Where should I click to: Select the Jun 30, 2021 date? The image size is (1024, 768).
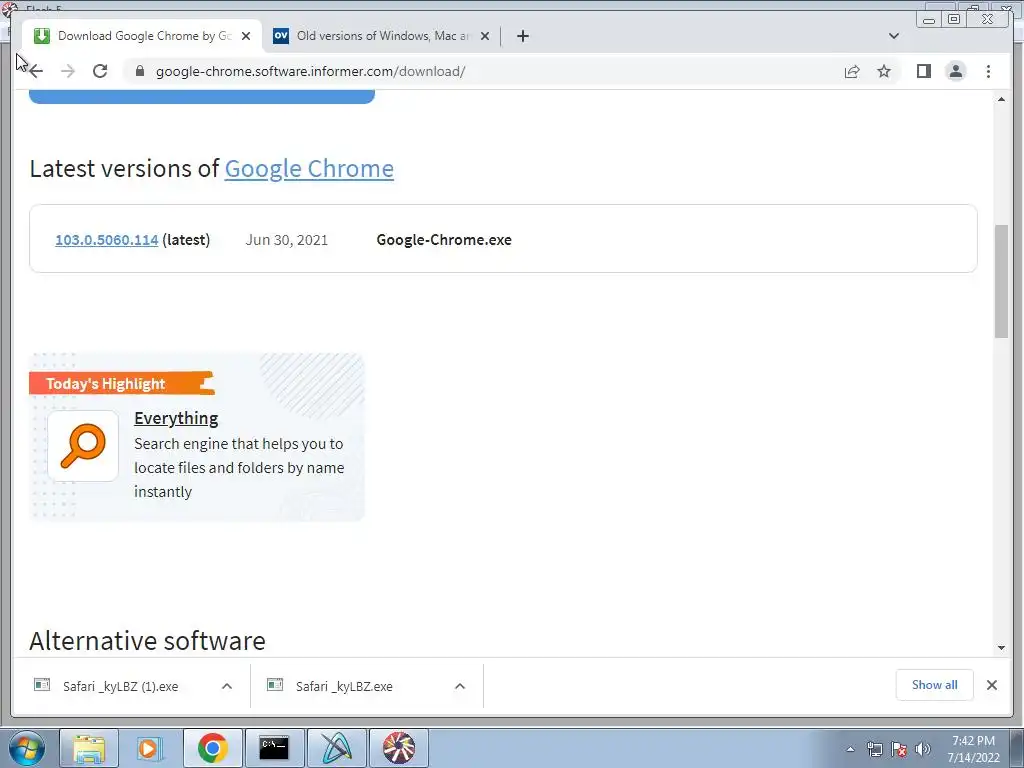[x=287, y=240]
